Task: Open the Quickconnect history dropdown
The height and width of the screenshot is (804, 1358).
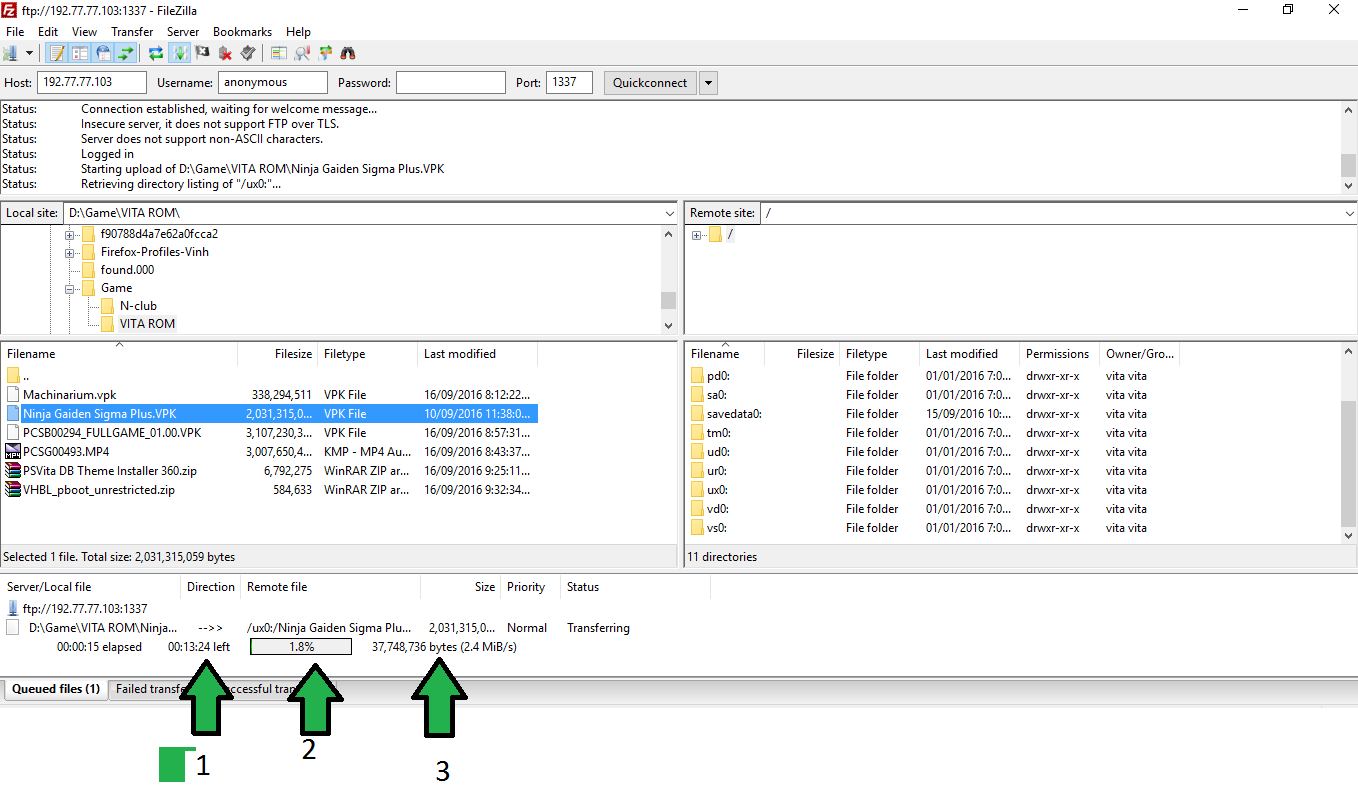Action: click(708, 82)
